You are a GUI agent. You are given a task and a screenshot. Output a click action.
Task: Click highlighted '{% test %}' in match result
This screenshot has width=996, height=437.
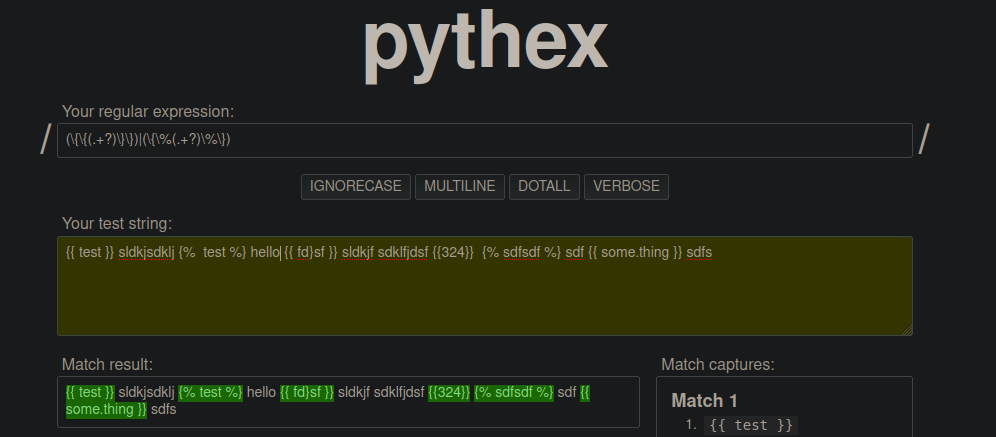click(210, 393)
